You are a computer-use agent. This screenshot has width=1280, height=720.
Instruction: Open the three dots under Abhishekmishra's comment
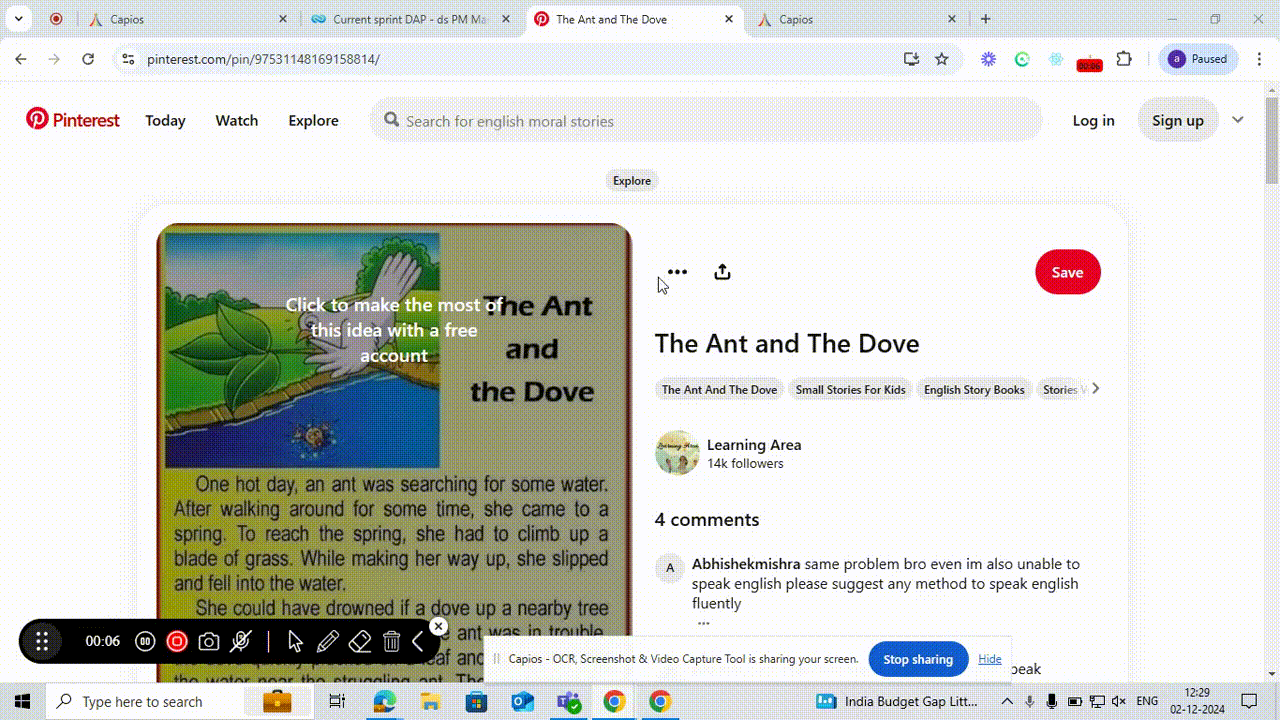(x=703, y=623)
